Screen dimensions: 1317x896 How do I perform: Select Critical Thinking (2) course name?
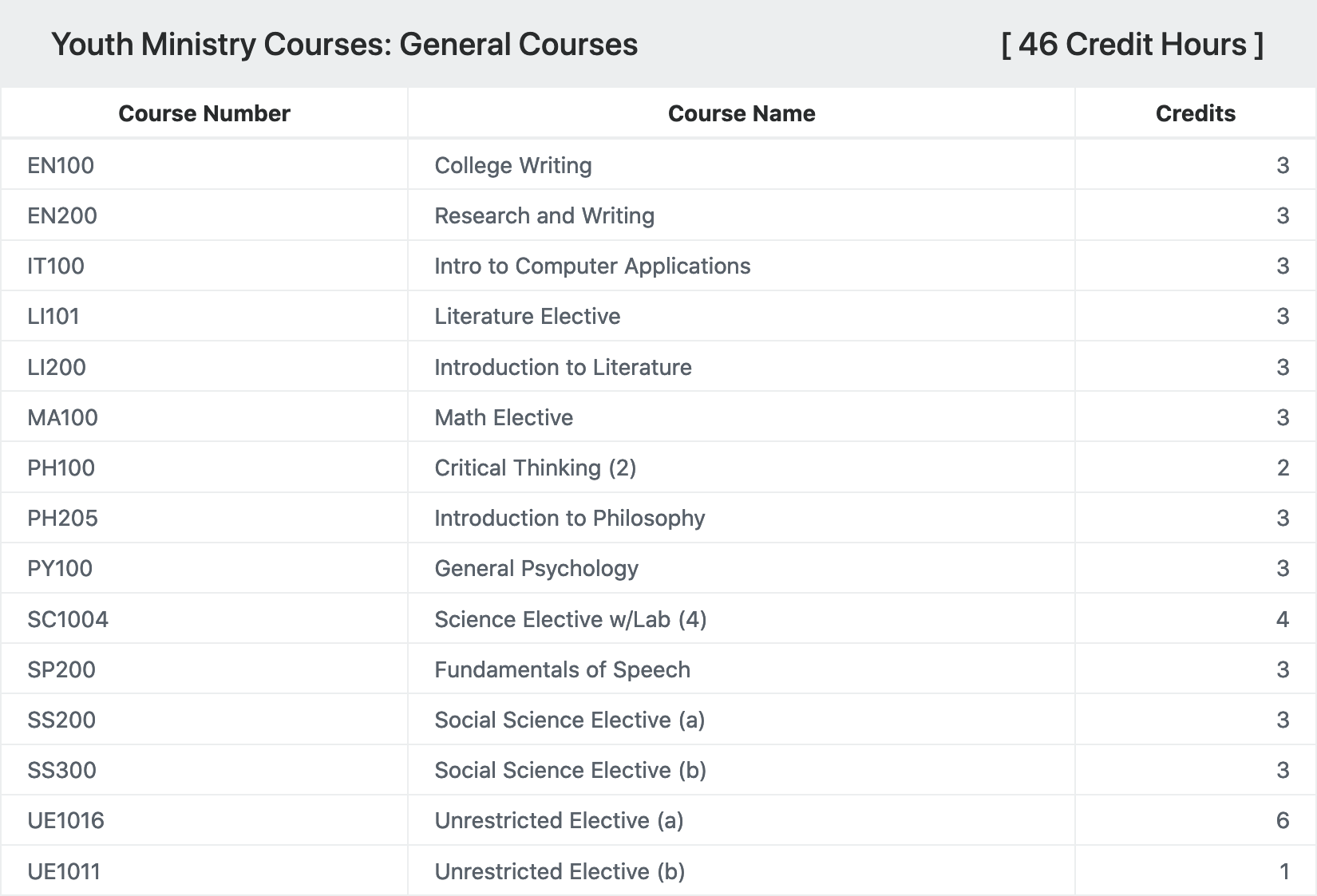tap(536, 468)
